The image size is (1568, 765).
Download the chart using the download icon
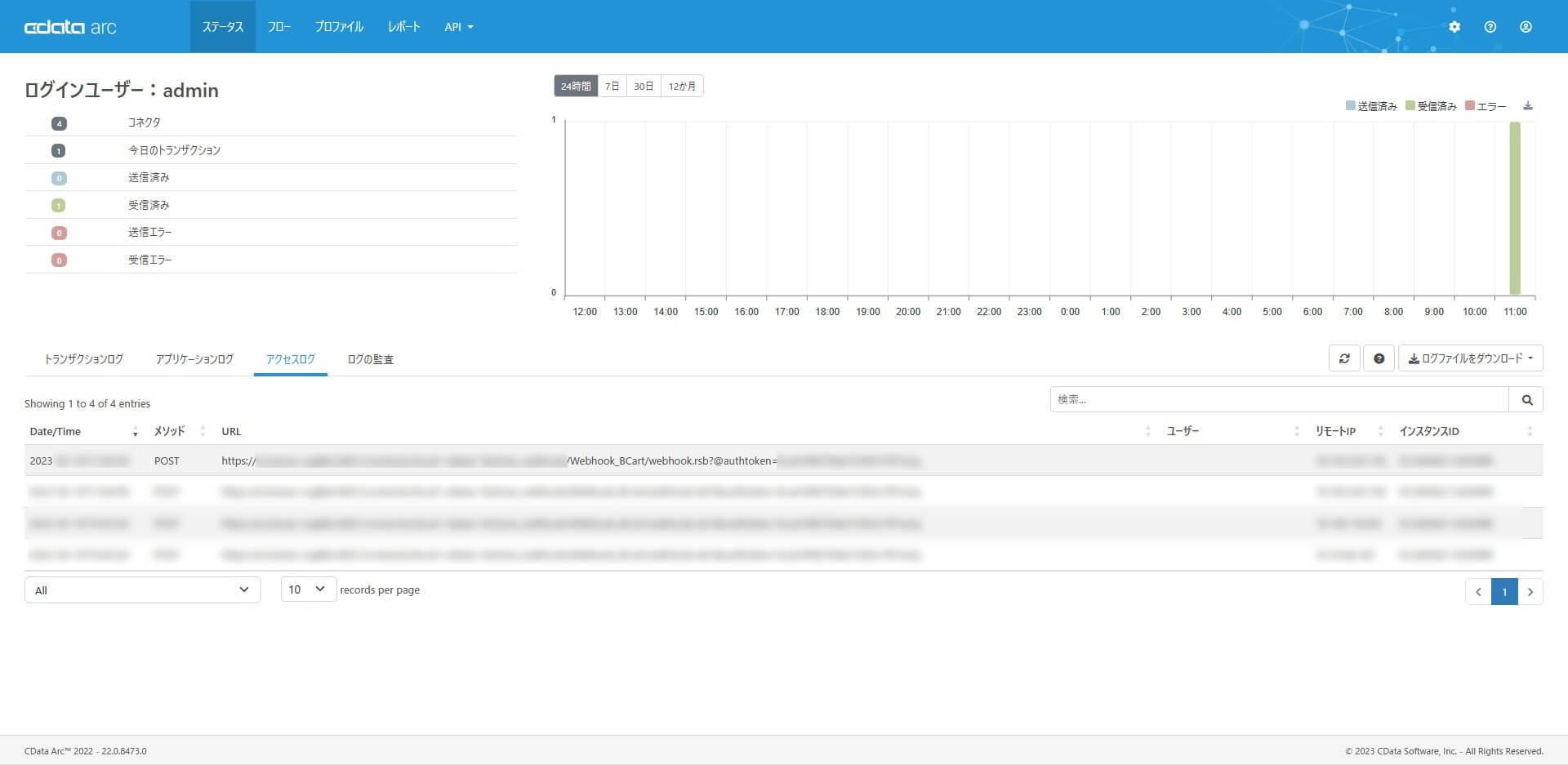pyautogui.click(x=1528, y=106)
